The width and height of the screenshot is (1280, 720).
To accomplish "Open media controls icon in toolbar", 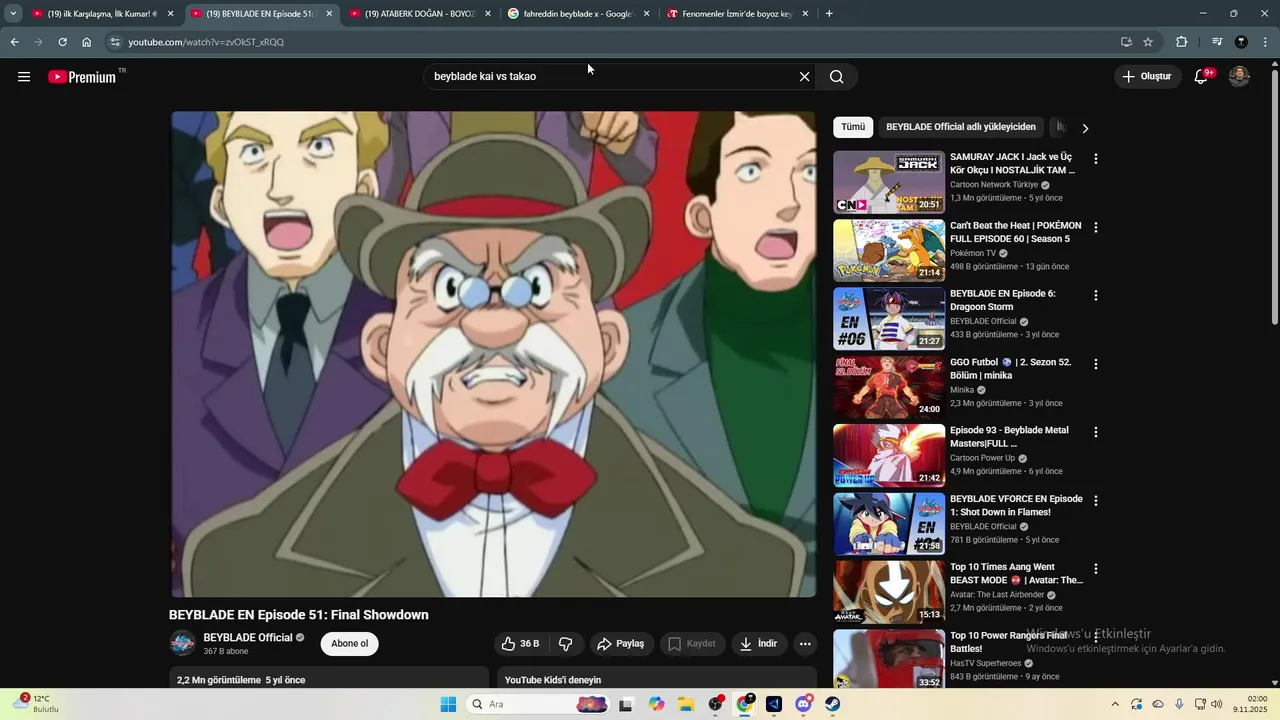I will (x=1217, y=42).
